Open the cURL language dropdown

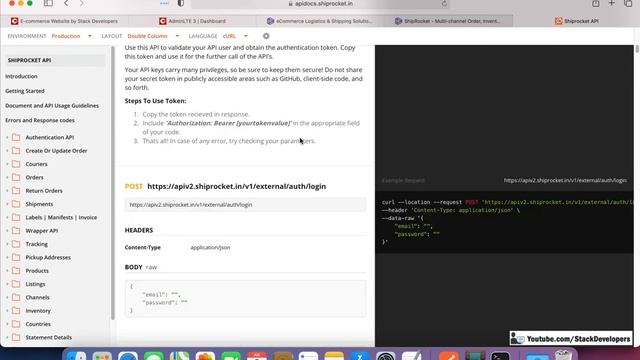(x=235, y=36)
